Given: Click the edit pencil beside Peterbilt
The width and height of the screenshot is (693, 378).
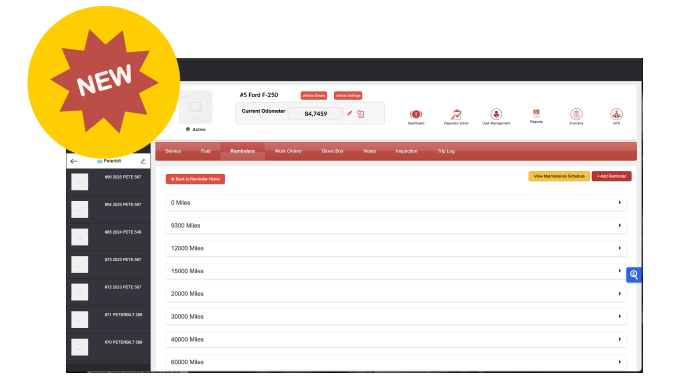Looking at the screenshot, I should (143, 161).
